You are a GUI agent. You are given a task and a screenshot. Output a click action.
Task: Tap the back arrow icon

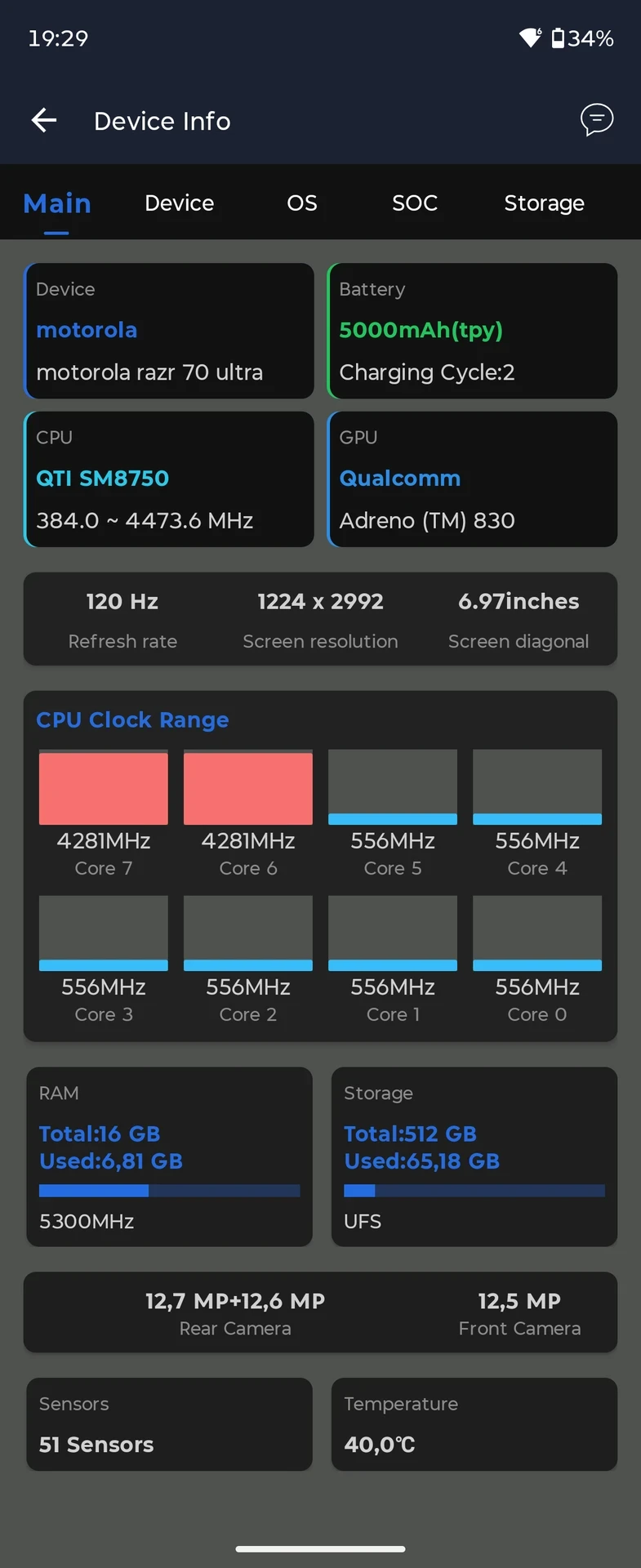(x=44, y=121)
